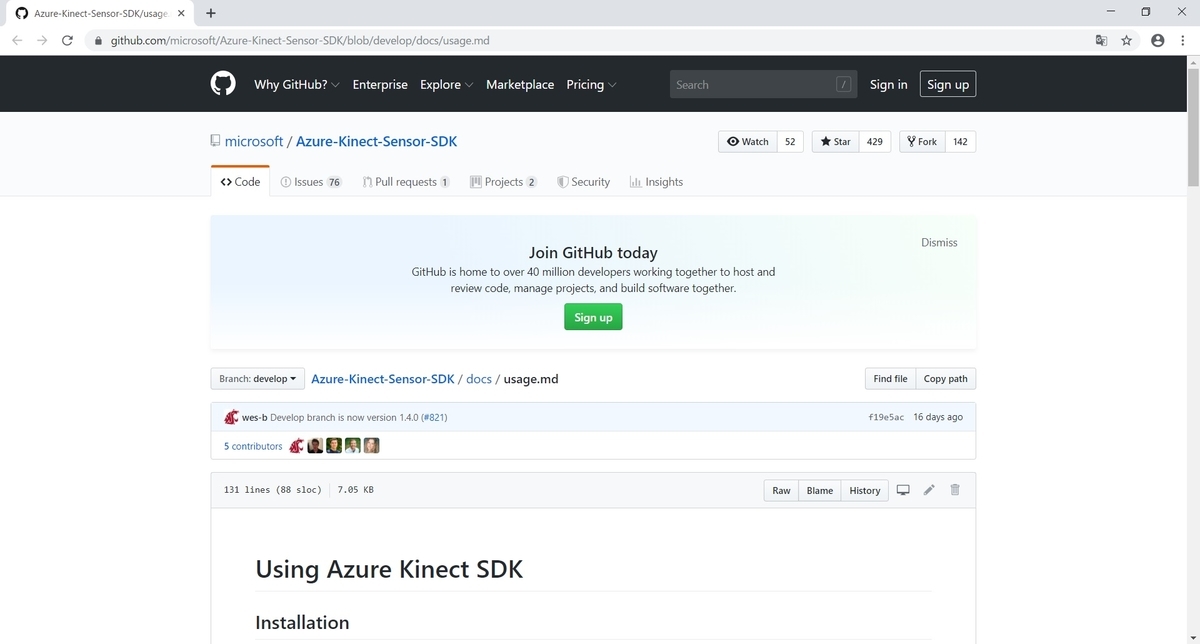
Task: Click the address bar URL
Action: click(x=300, y=41)
